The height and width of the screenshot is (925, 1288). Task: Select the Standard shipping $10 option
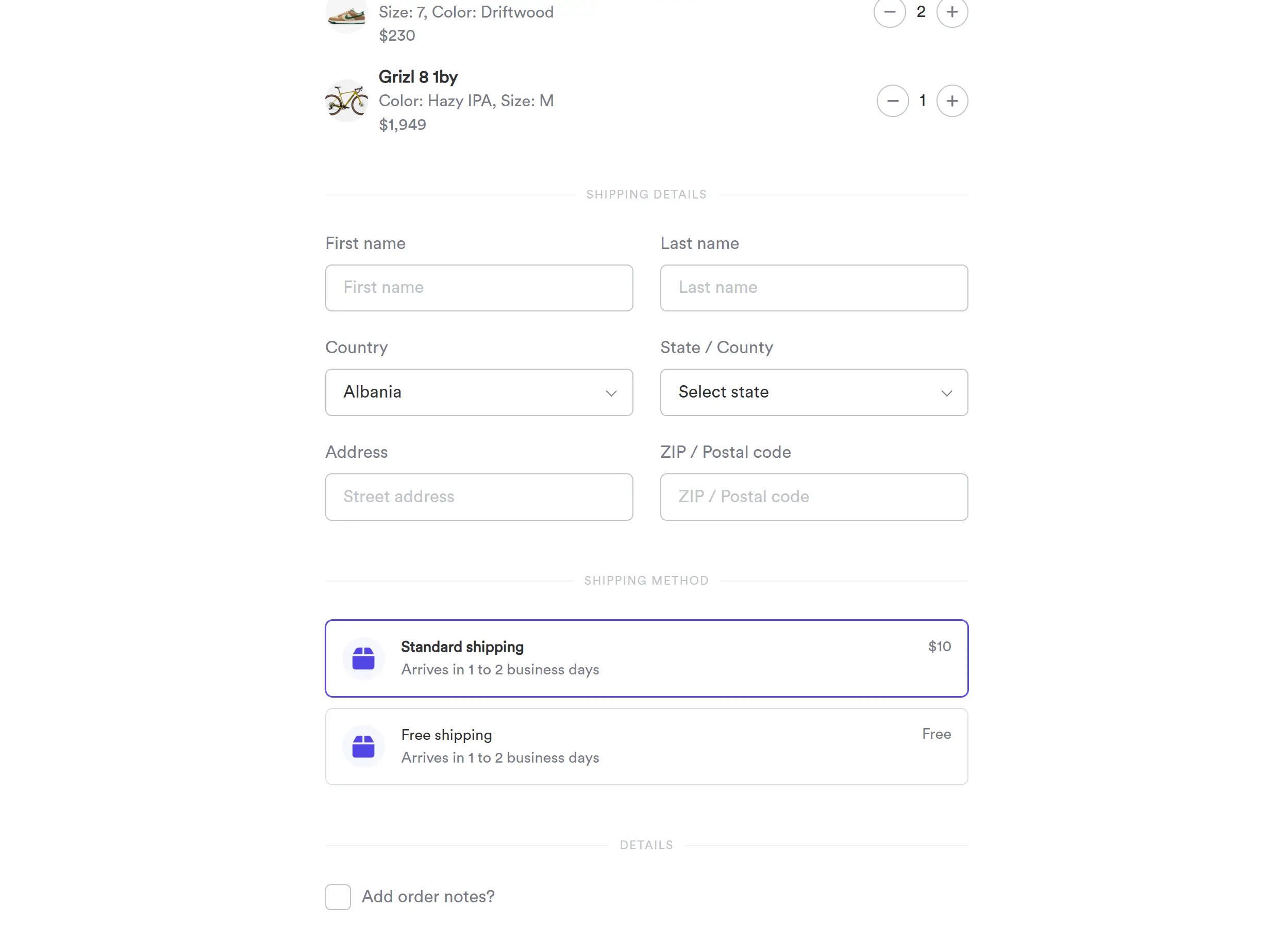(646, 658)
